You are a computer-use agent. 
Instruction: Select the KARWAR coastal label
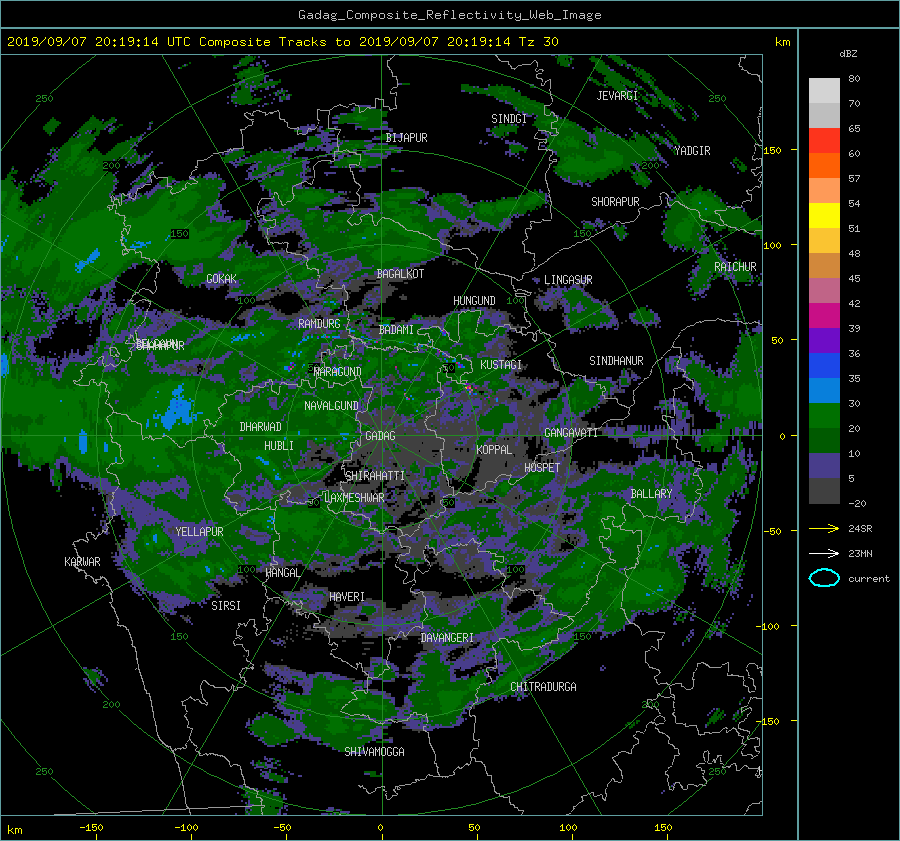pyautogui.click(x=82, y=562)
